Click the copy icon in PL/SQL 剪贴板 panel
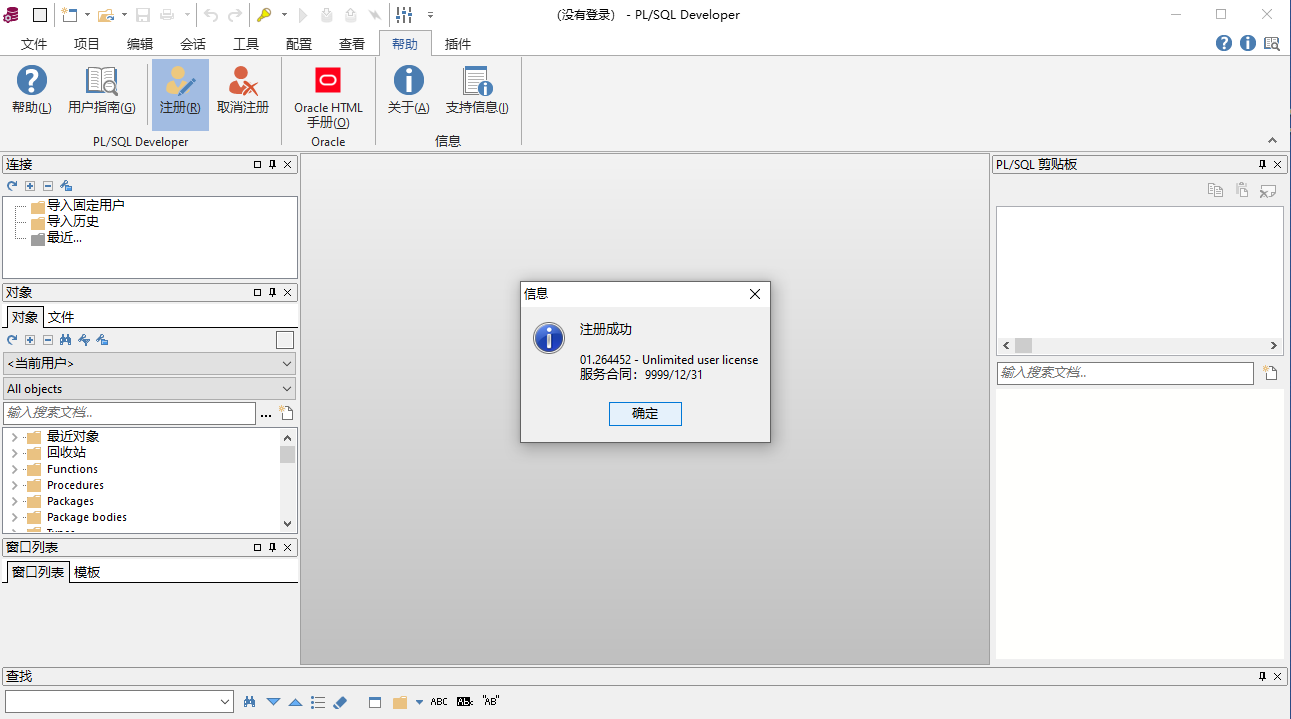Screen dimensions: 1291x719 1216,190
